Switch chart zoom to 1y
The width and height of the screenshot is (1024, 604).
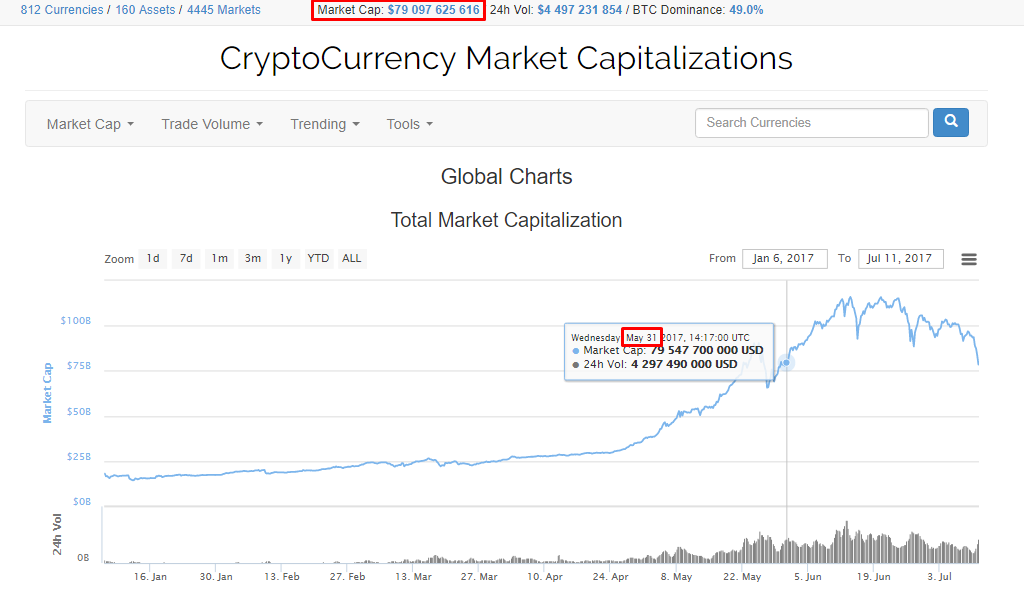pyautogui.click(x=286, y=258)
